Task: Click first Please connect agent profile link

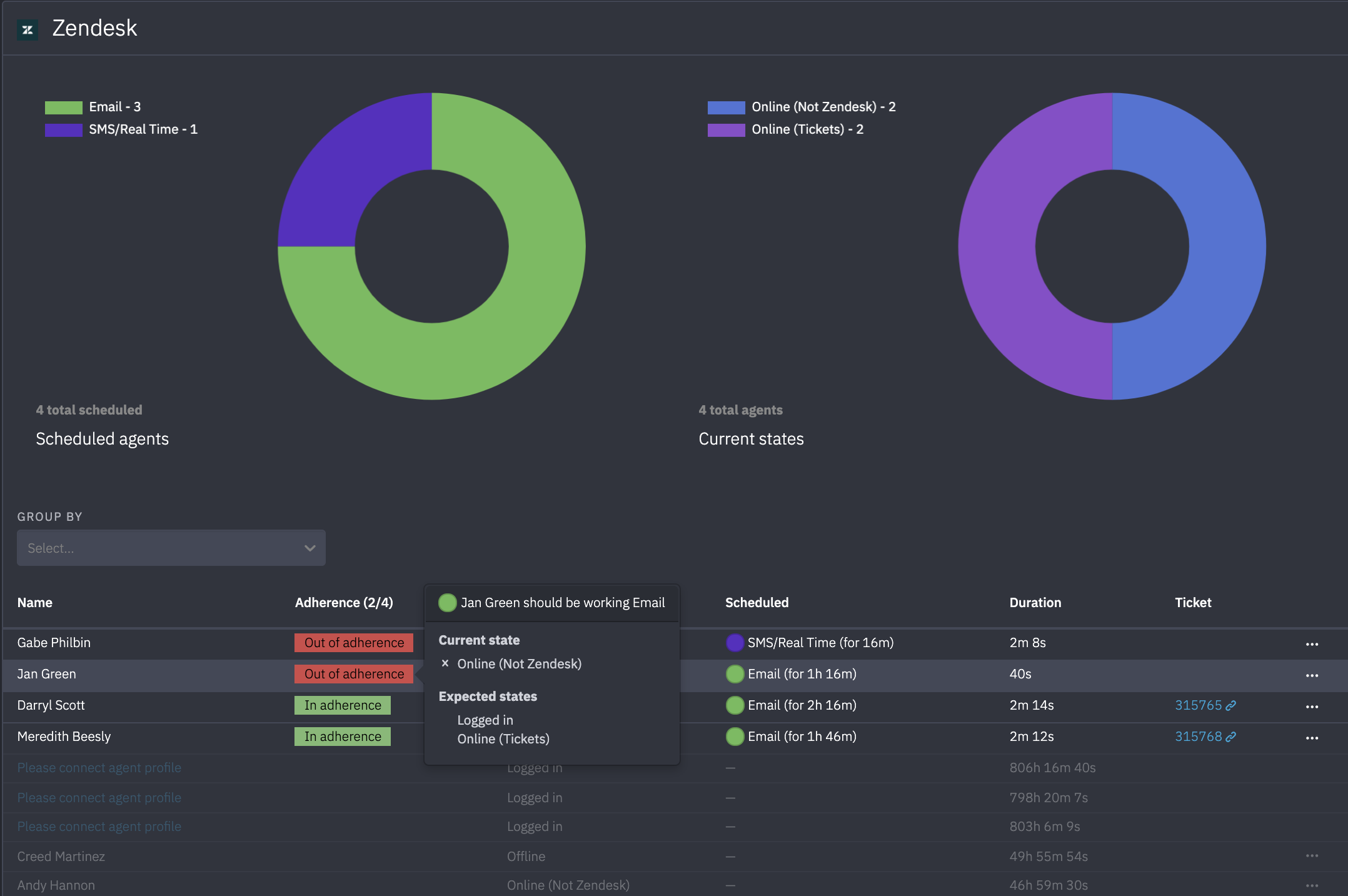Action: (99, 768)
